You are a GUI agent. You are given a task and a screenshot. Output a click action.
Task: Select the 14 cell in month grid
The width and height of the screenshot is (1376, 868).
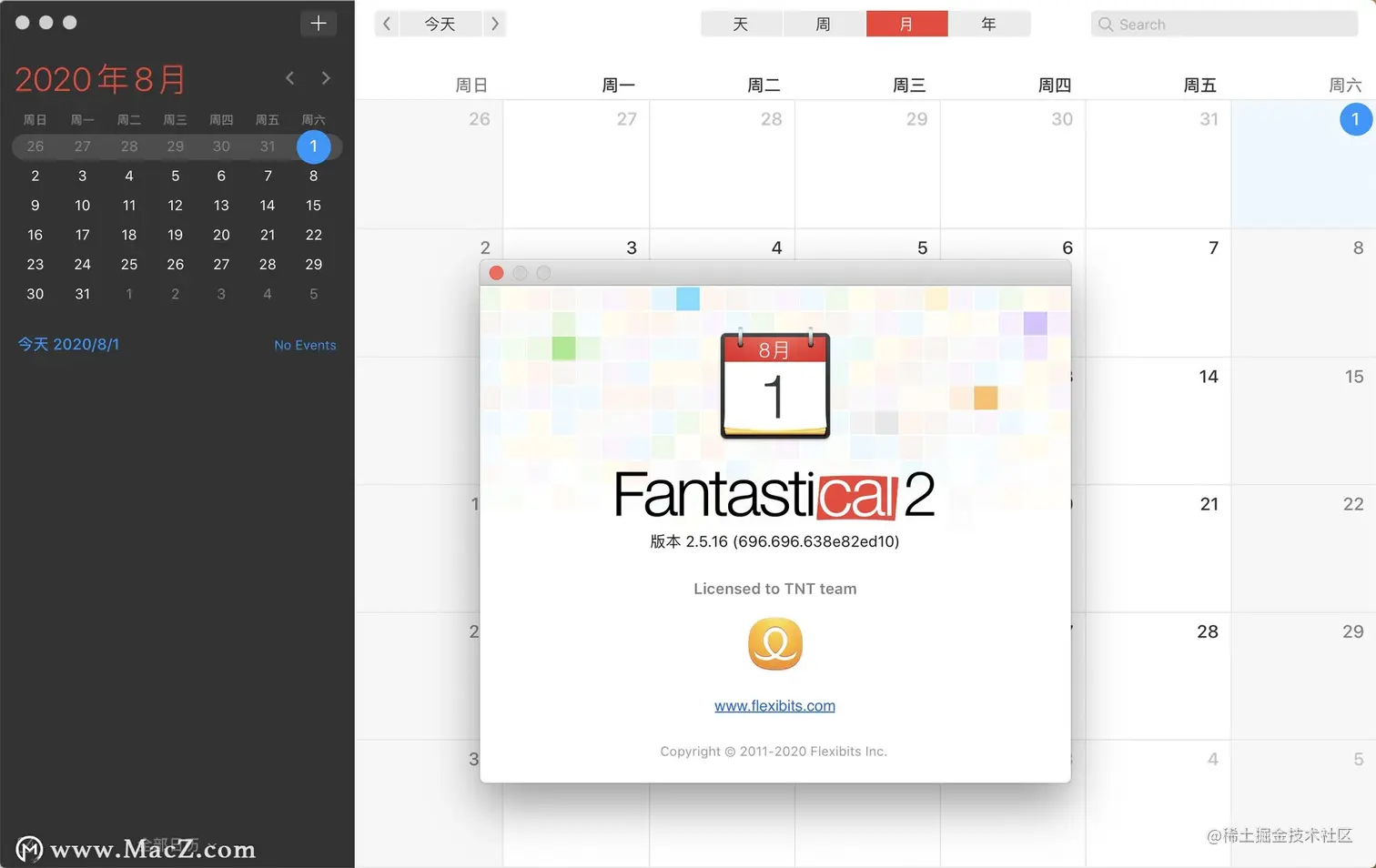[x=1158, y=420]
